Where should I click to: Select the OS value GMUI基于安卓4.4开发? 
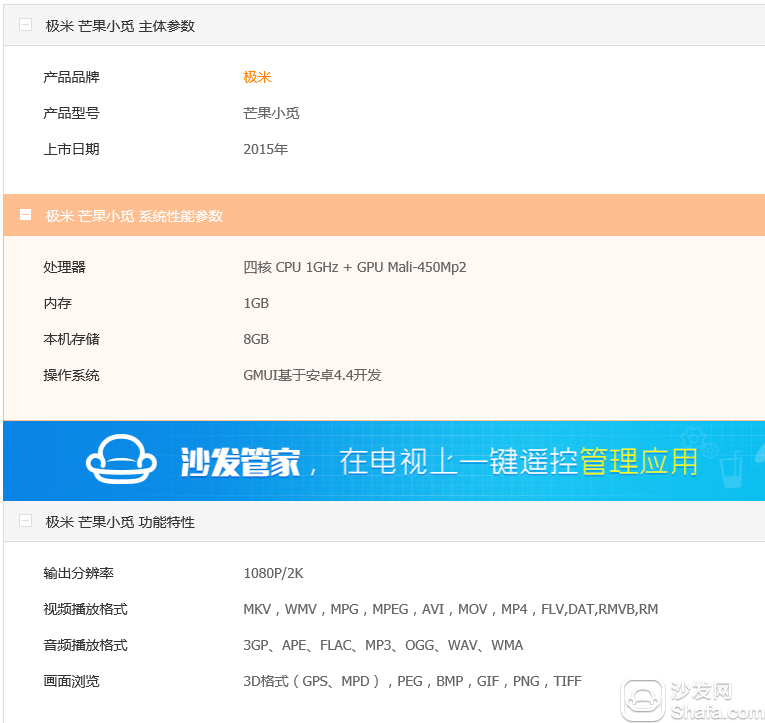312,375
